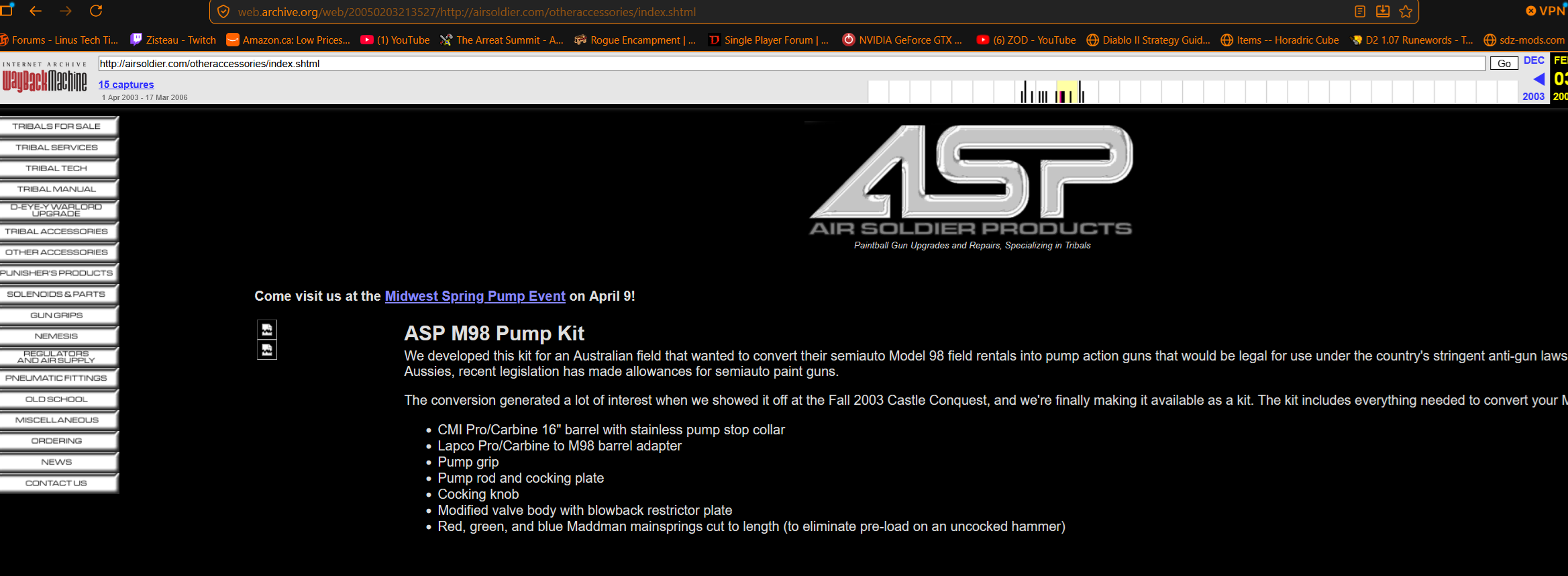
Task: Go forward with the browser forward arrow
Action: point(66,11)
